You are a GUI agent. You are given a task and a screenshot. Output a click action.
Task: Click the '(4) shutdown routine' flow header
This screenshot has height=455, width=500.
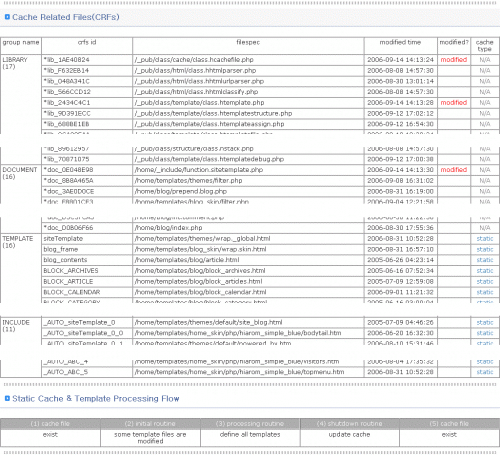(x=349, y=424)
